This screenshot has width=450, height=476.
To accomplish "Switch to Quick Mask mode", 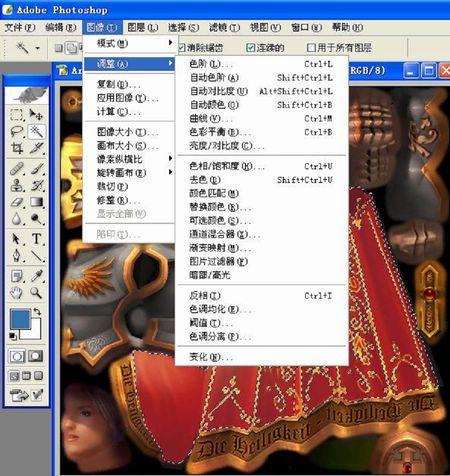I will coord(36,356).
